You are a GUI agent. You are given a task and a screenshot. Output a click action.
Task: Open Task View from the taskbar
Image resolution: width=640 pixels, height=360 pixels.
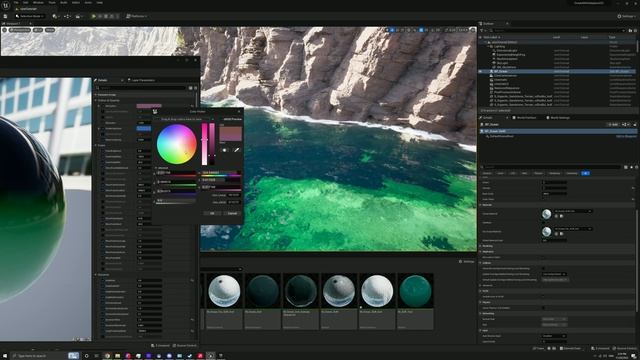(97, 356)
